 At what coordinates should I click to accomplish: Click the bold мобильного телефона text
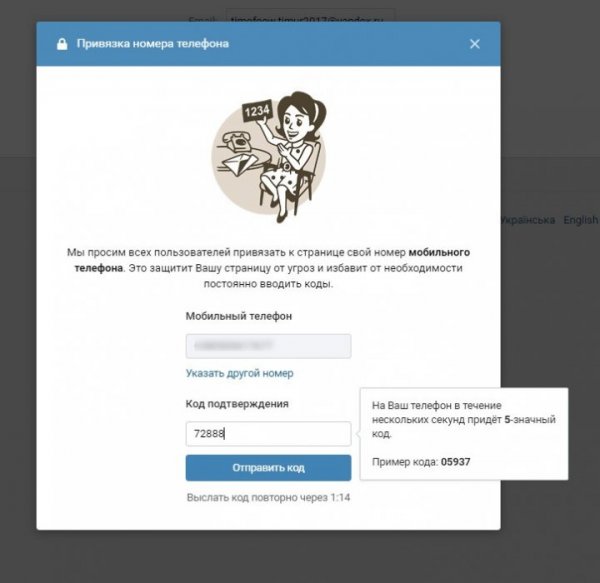coord(272,260)
